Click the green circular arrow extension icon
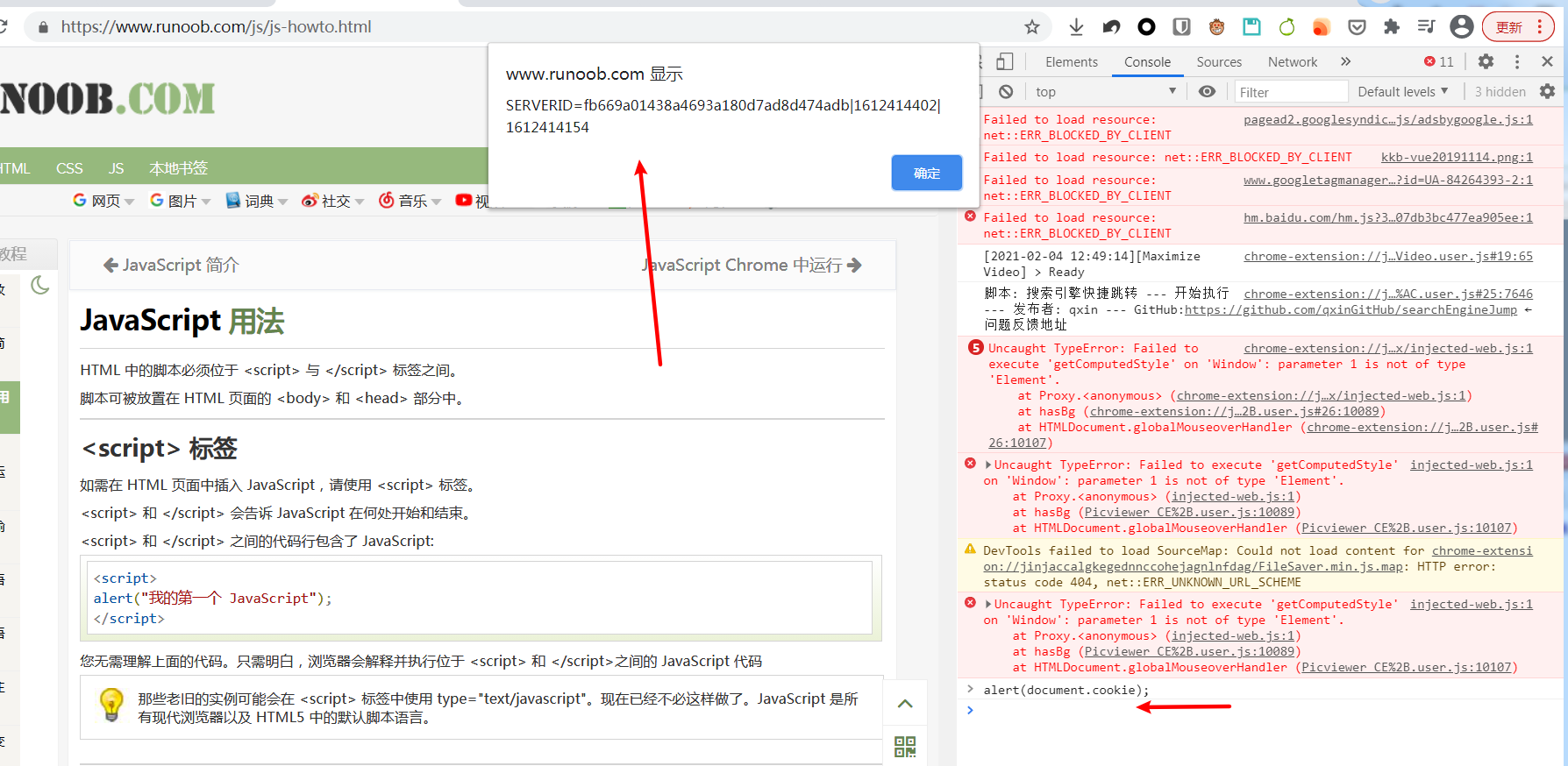Viewport: 1568px width, 766px height. (x=1286, y=27)
